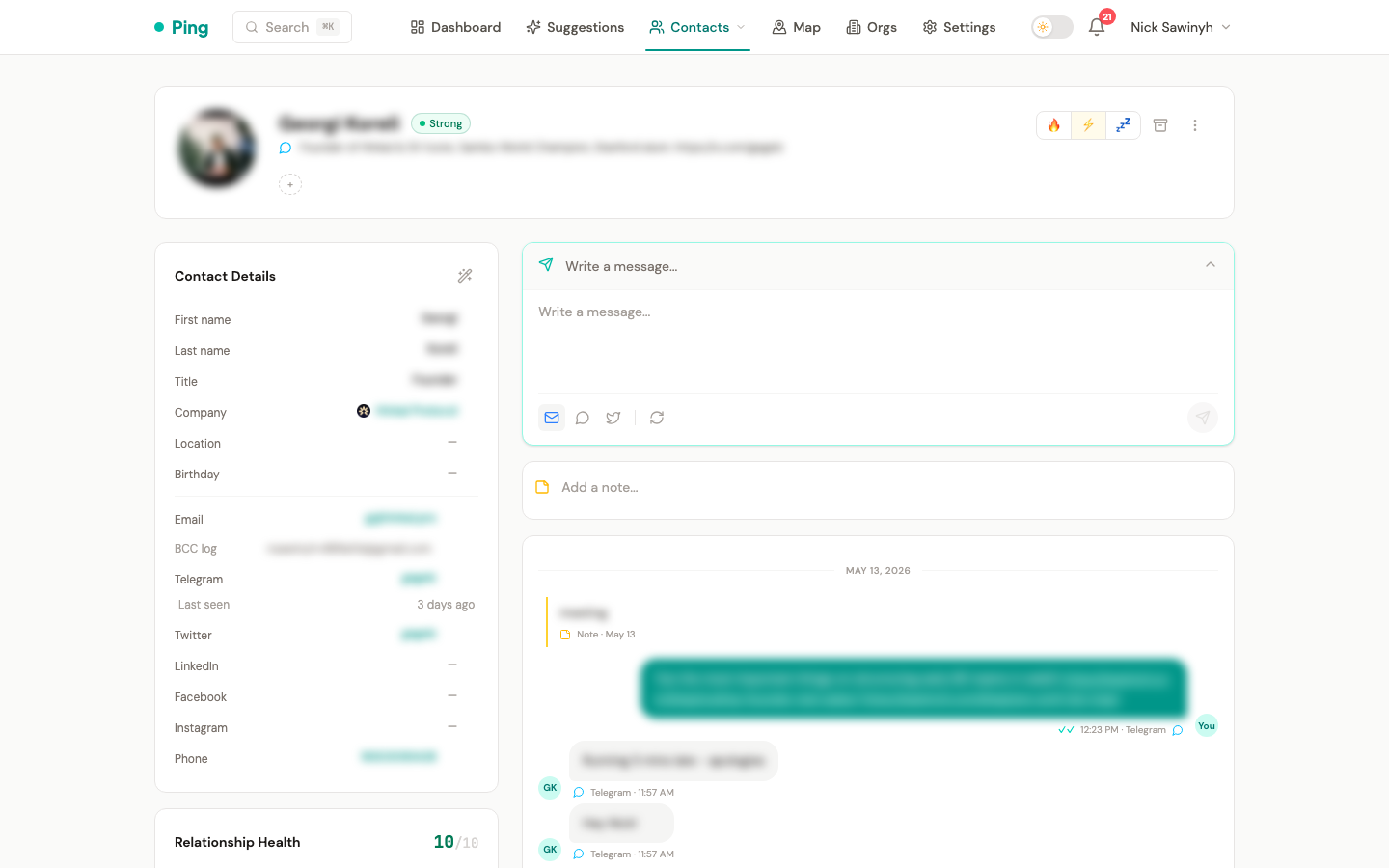Open the Search box
The image size is (1389, 868).
291,27
